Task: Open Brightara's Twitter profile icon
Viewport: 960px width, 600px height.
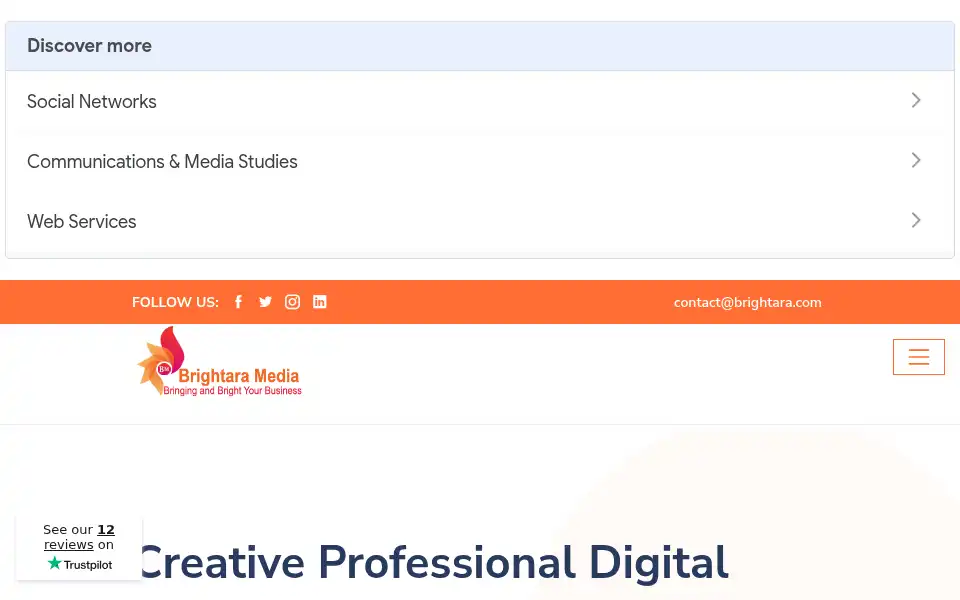Action: click(265, 302)
